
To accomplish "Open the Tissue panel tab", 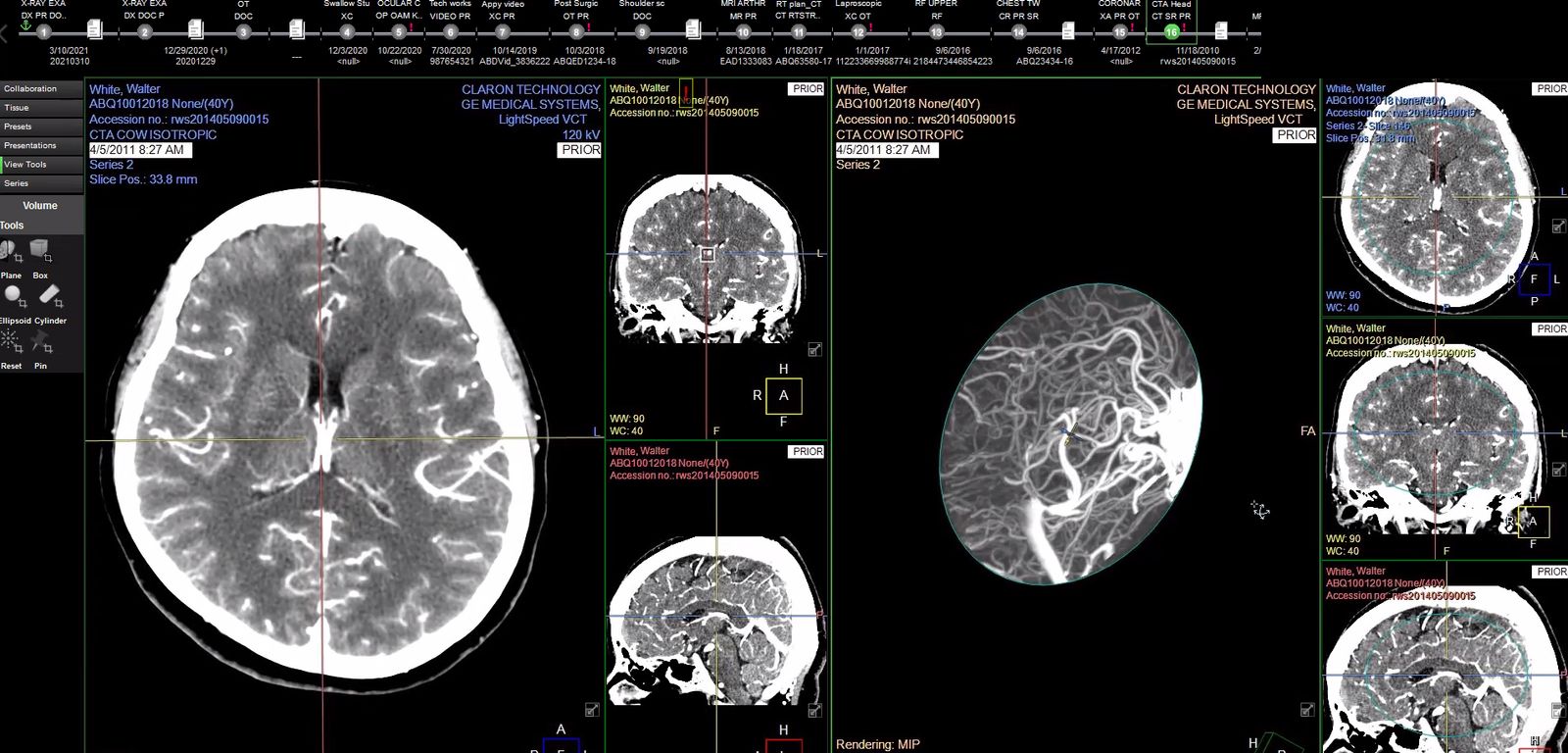I will point(41,108).
